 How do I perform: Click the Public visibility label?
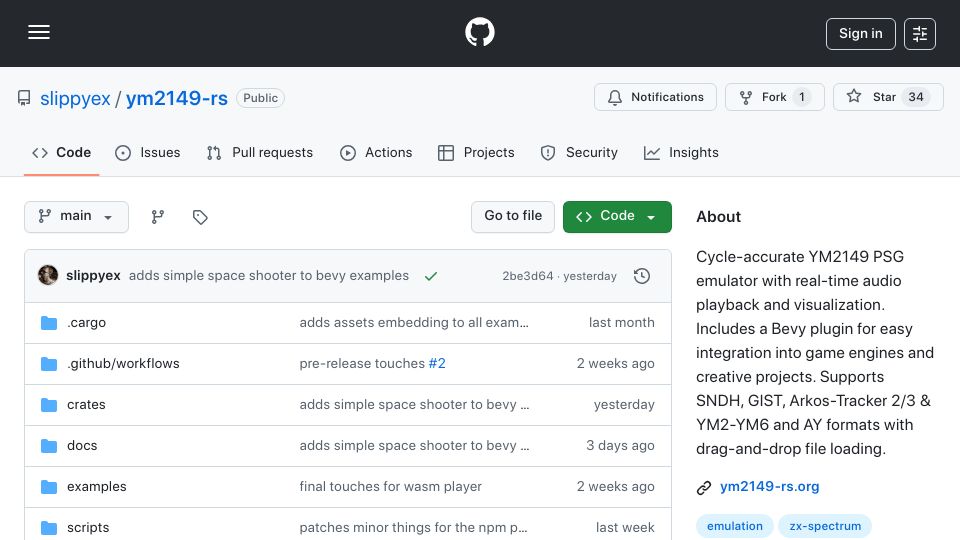click(x=260, y=98)
